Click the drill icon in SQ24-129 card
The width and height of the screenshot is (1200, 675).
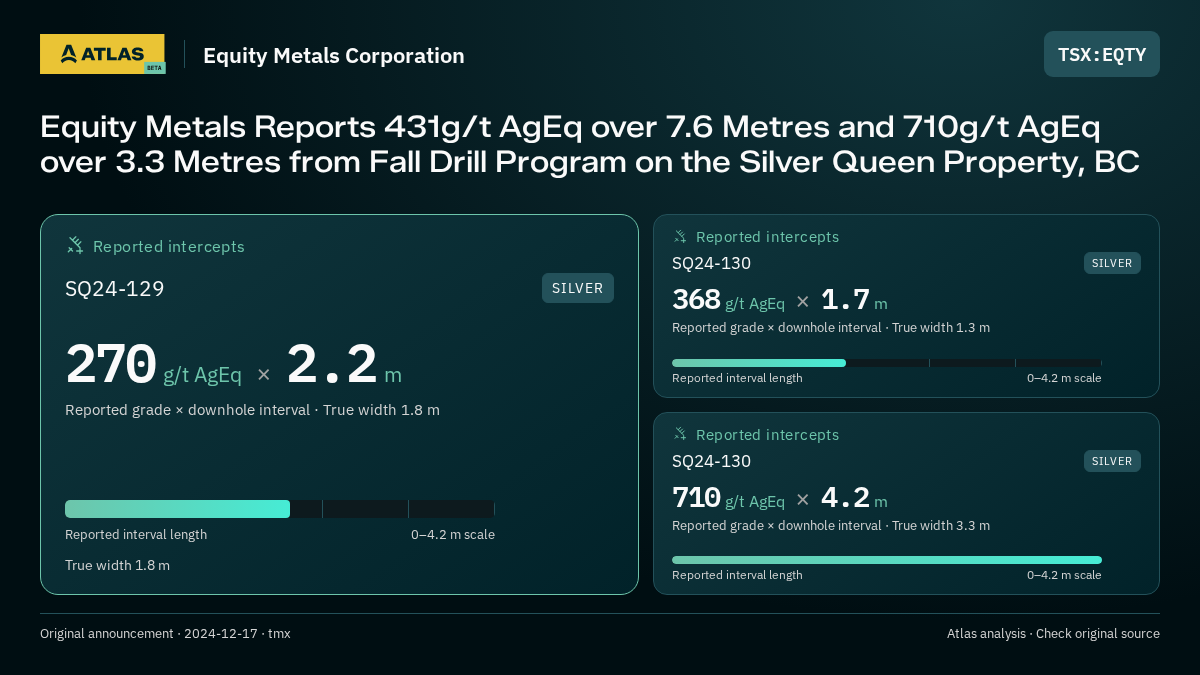click(x=75, y=246)
